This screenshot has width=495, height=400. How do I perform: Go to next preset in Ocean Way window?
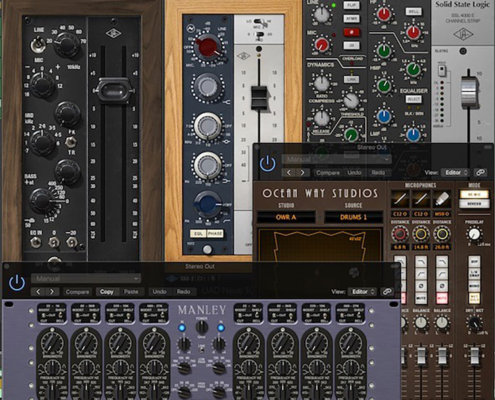pyautogui.click(x=303, y=173)
